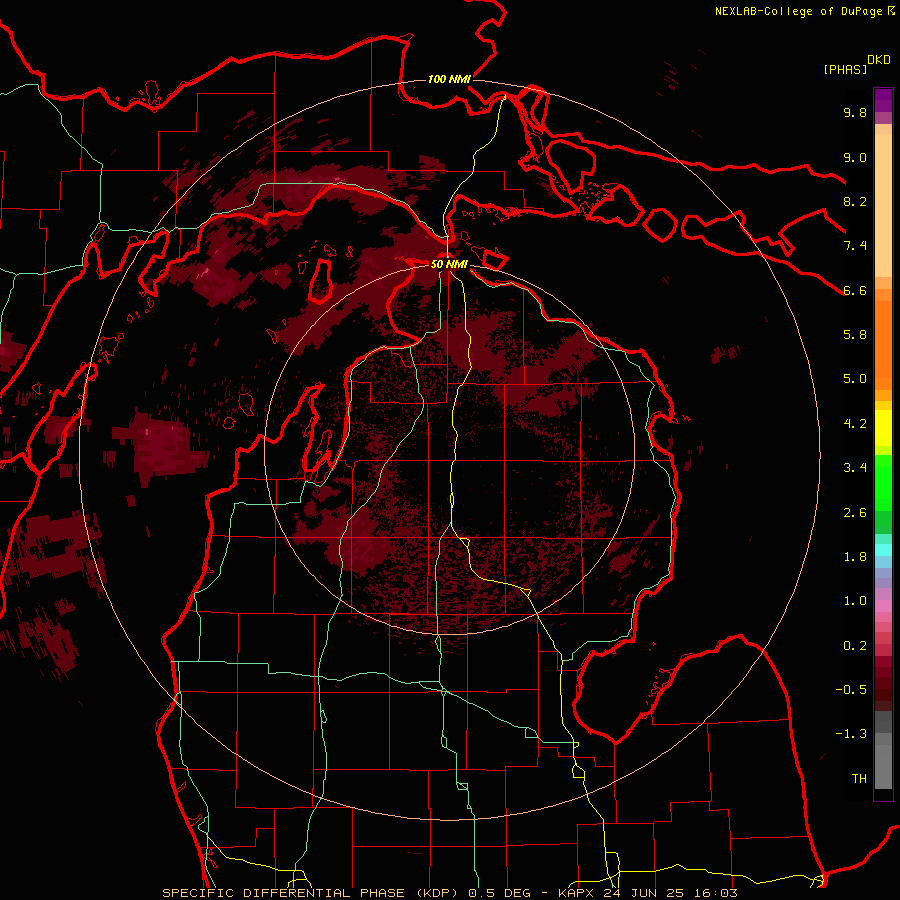Click the 9.0 value on the scale
This screenshot has height=900, width=900.
(855, 157)
